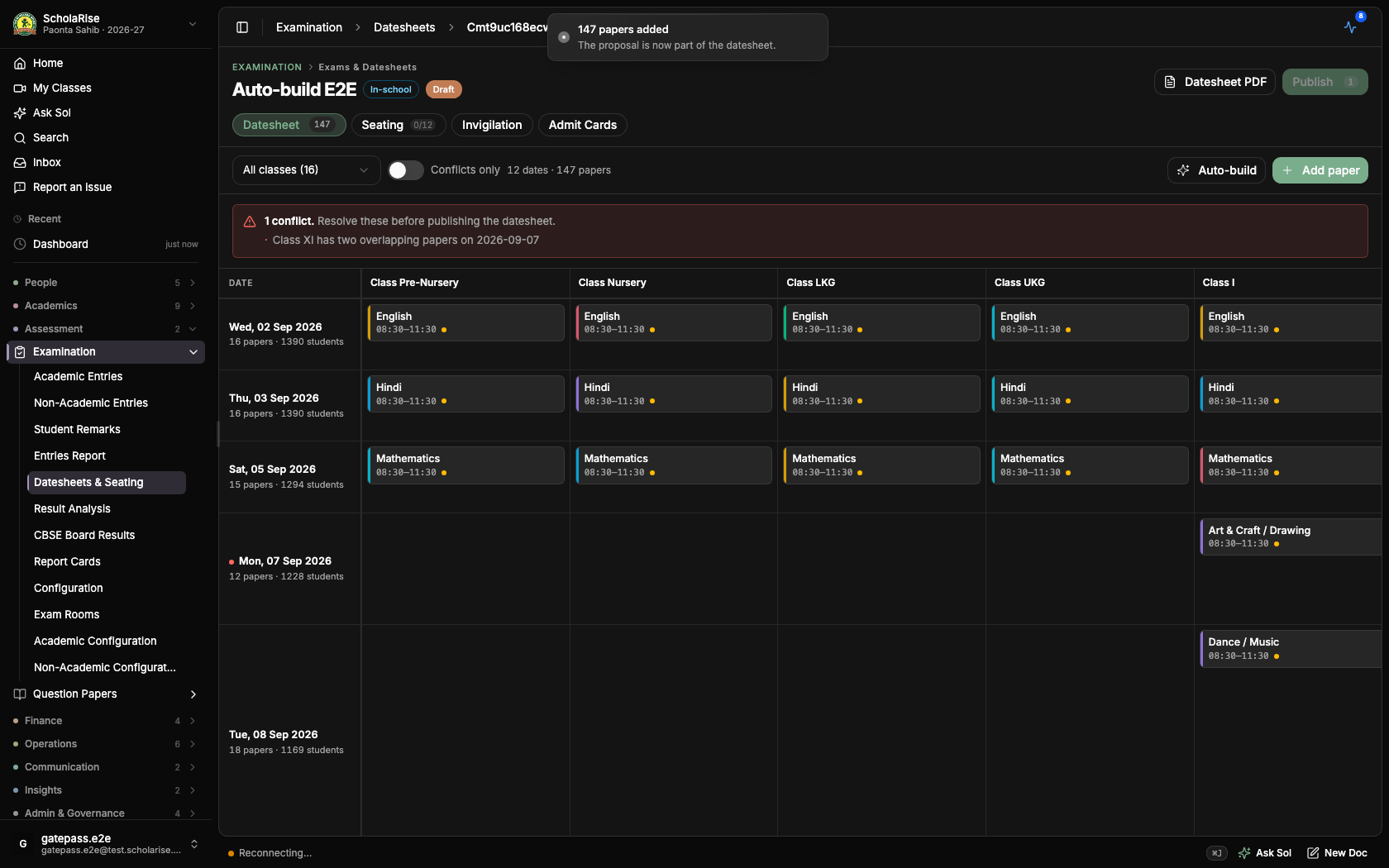Click the Question Papers book icon
The width and height of the screenshot is (1389, 868).
(20, 694)
